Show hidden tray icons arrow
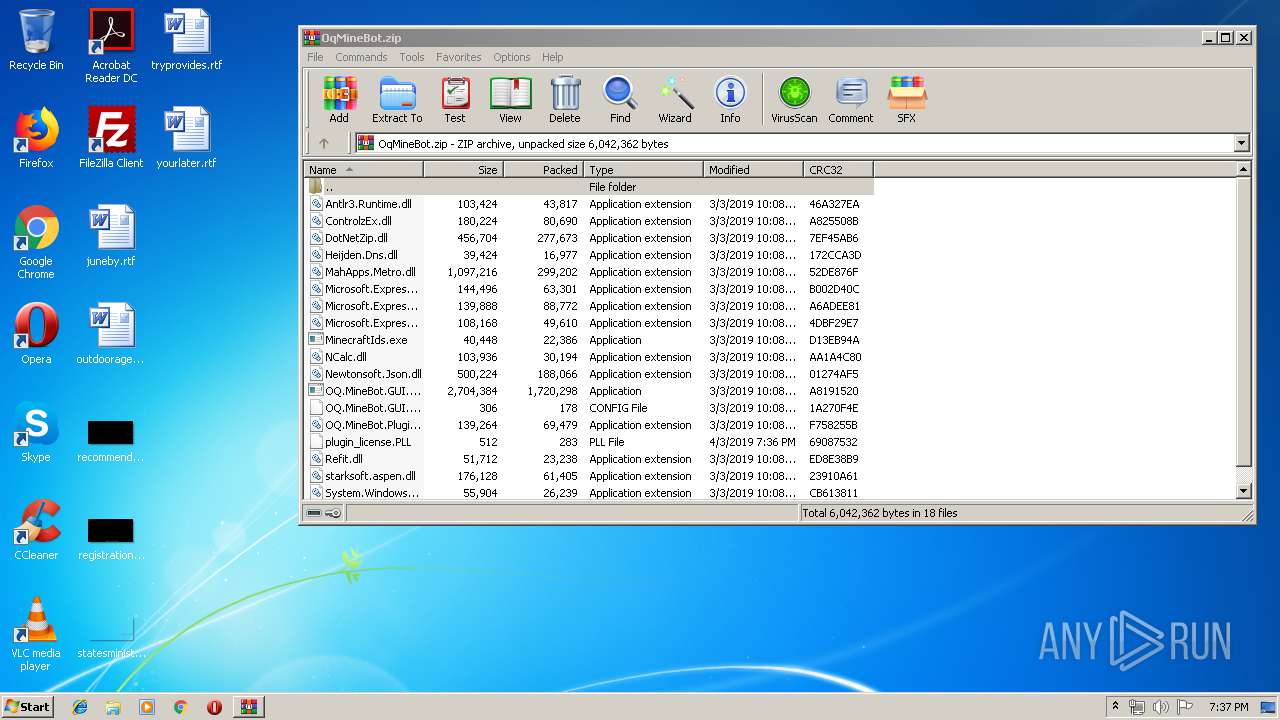Screen dimensions: 1280x720 (x=1115, y=707)
